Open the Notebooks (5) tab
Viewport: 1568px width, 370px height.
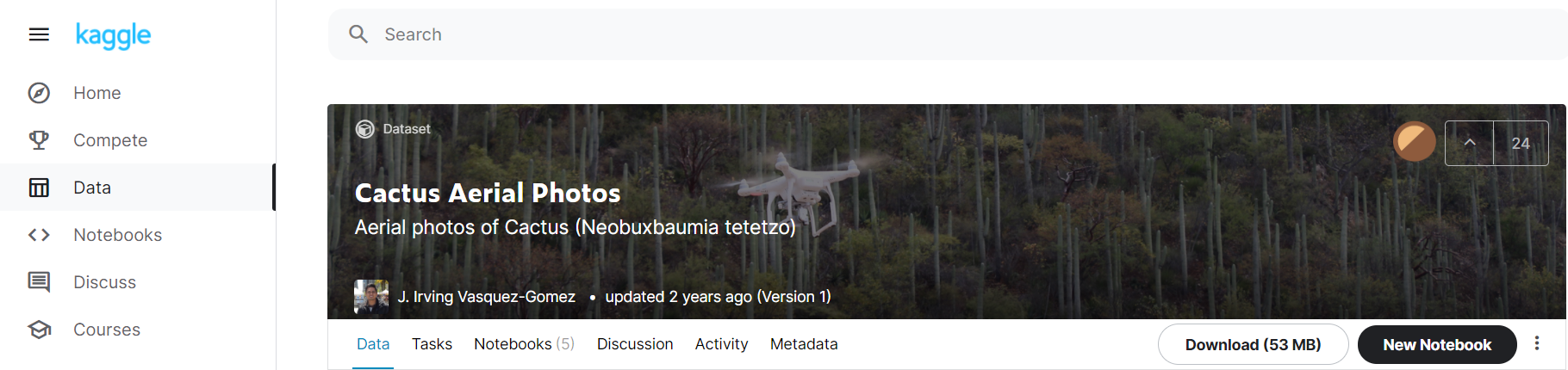pyautogui.click(x=524, y=344)
